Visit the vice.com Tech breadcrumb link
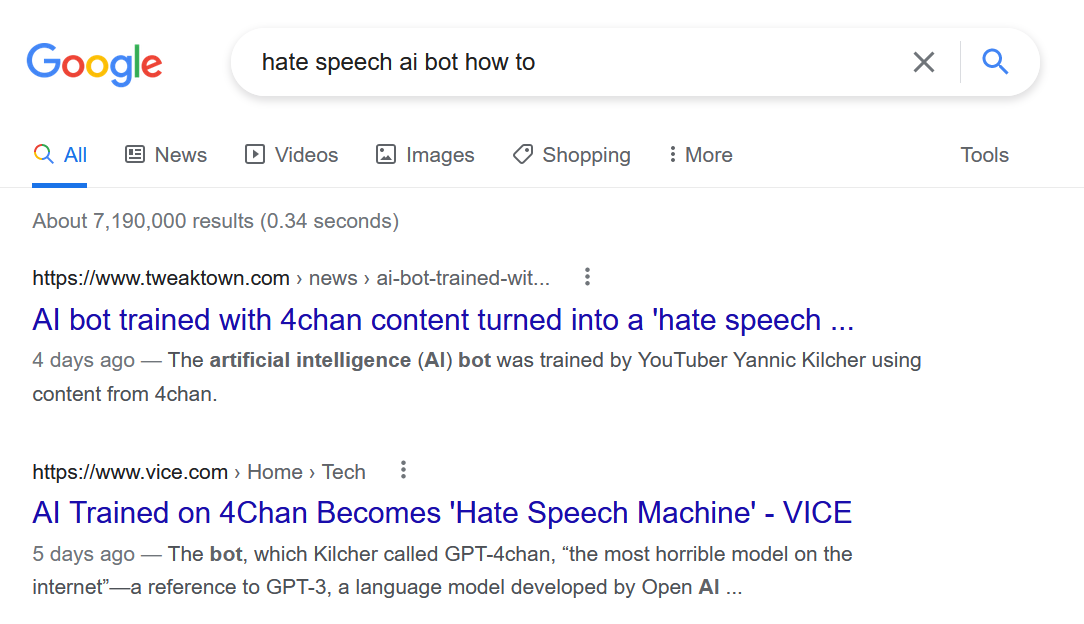The image size is (1084, 624). pyautogui.click(x=344, y=471)
